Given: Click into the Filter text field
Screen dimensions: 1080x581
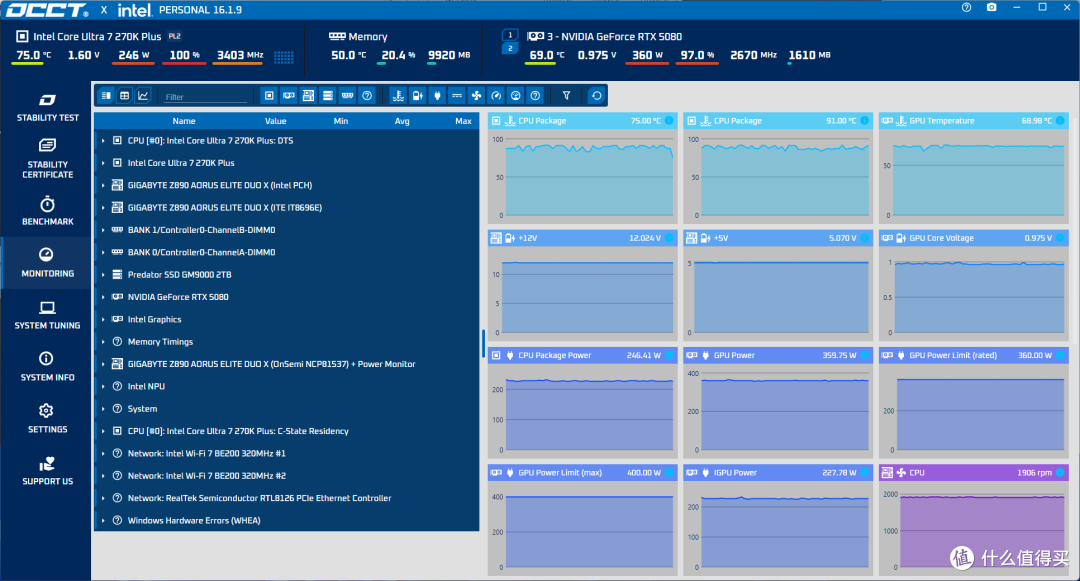Looking at the screenshot, I should coord(205,96).
